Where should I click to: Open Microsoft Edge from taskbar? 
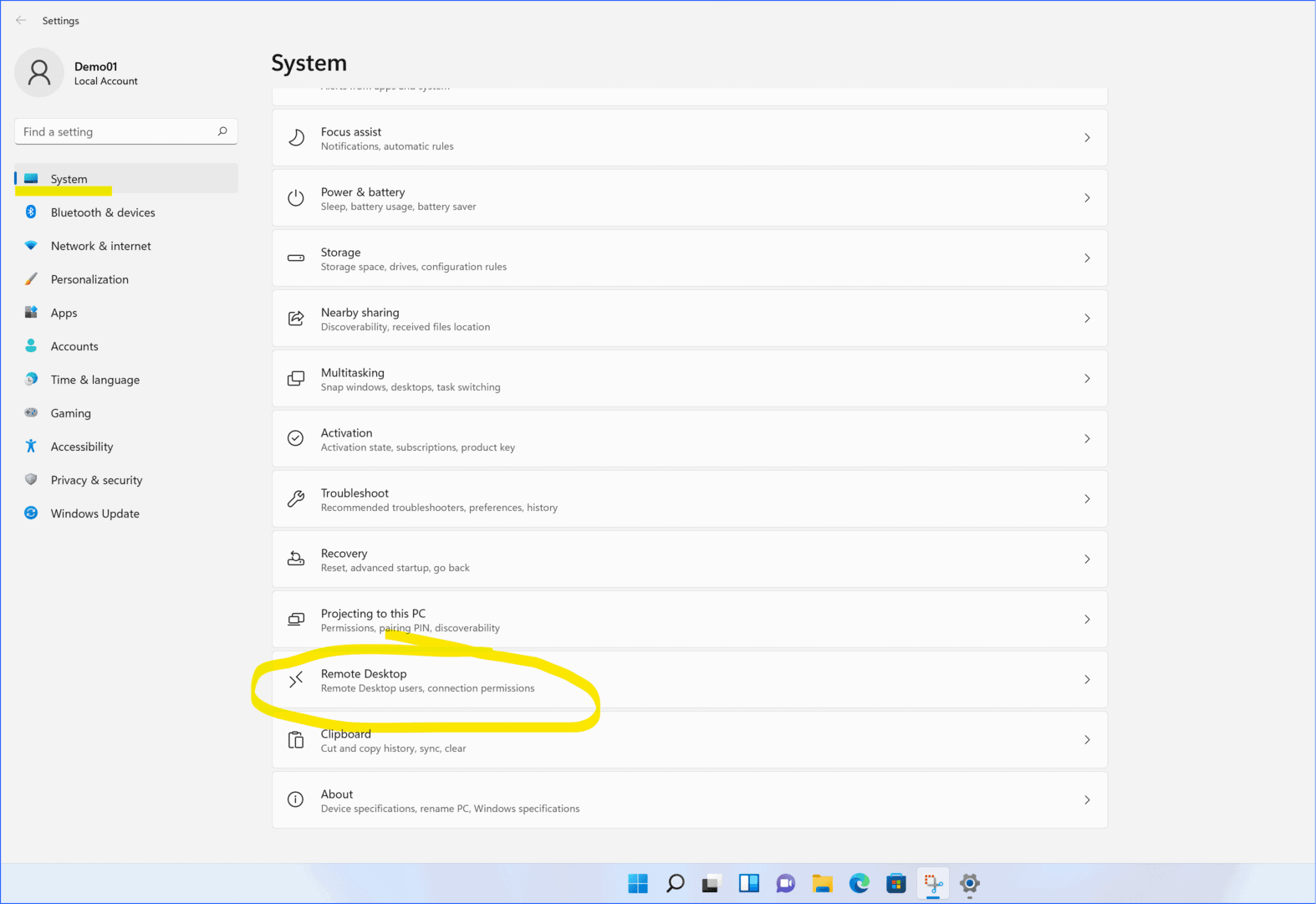click(x=859, y=883)
